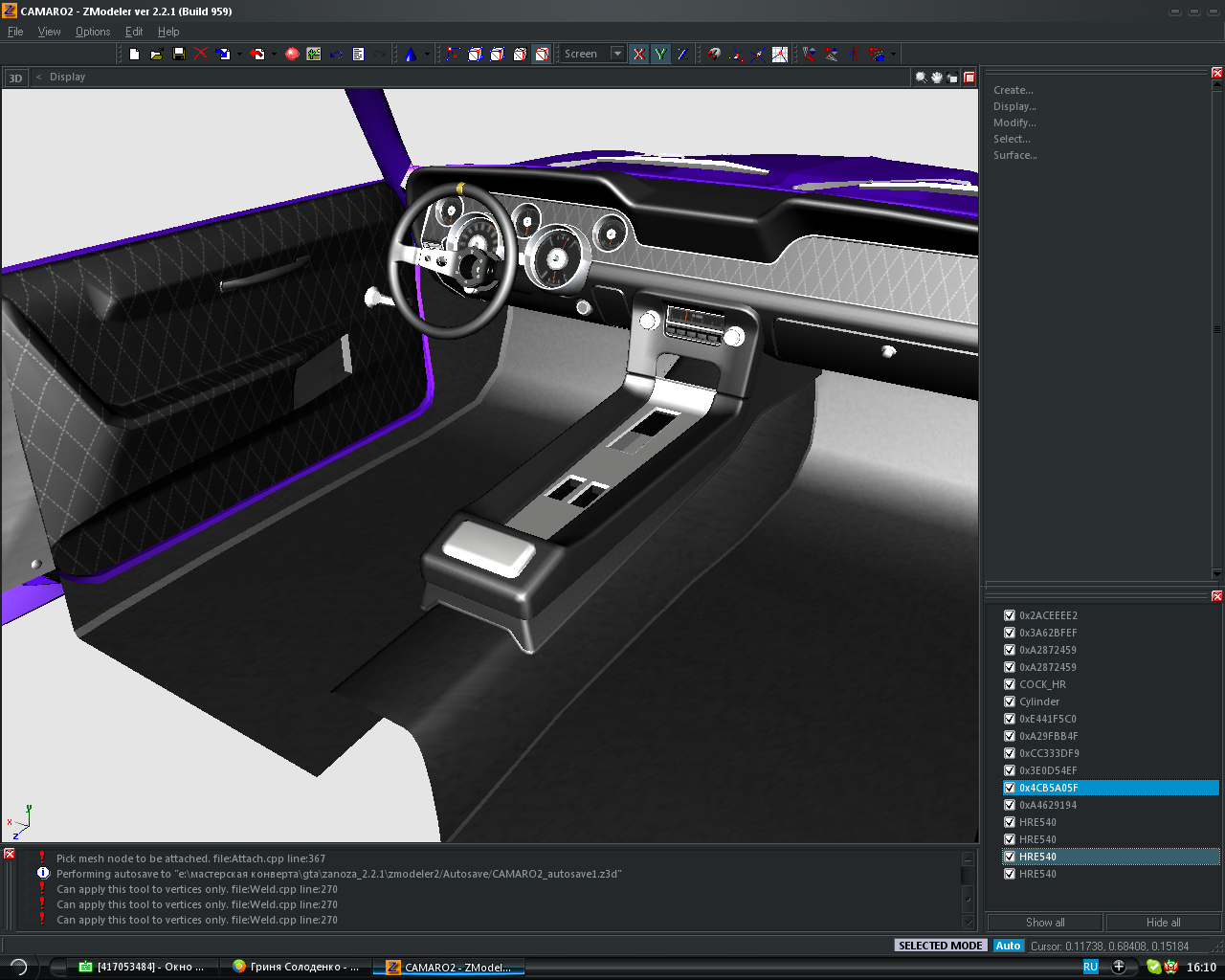Toggle the Y axis lock
The height and width of the screenshot is (980, 1225).
pos(660,55)
